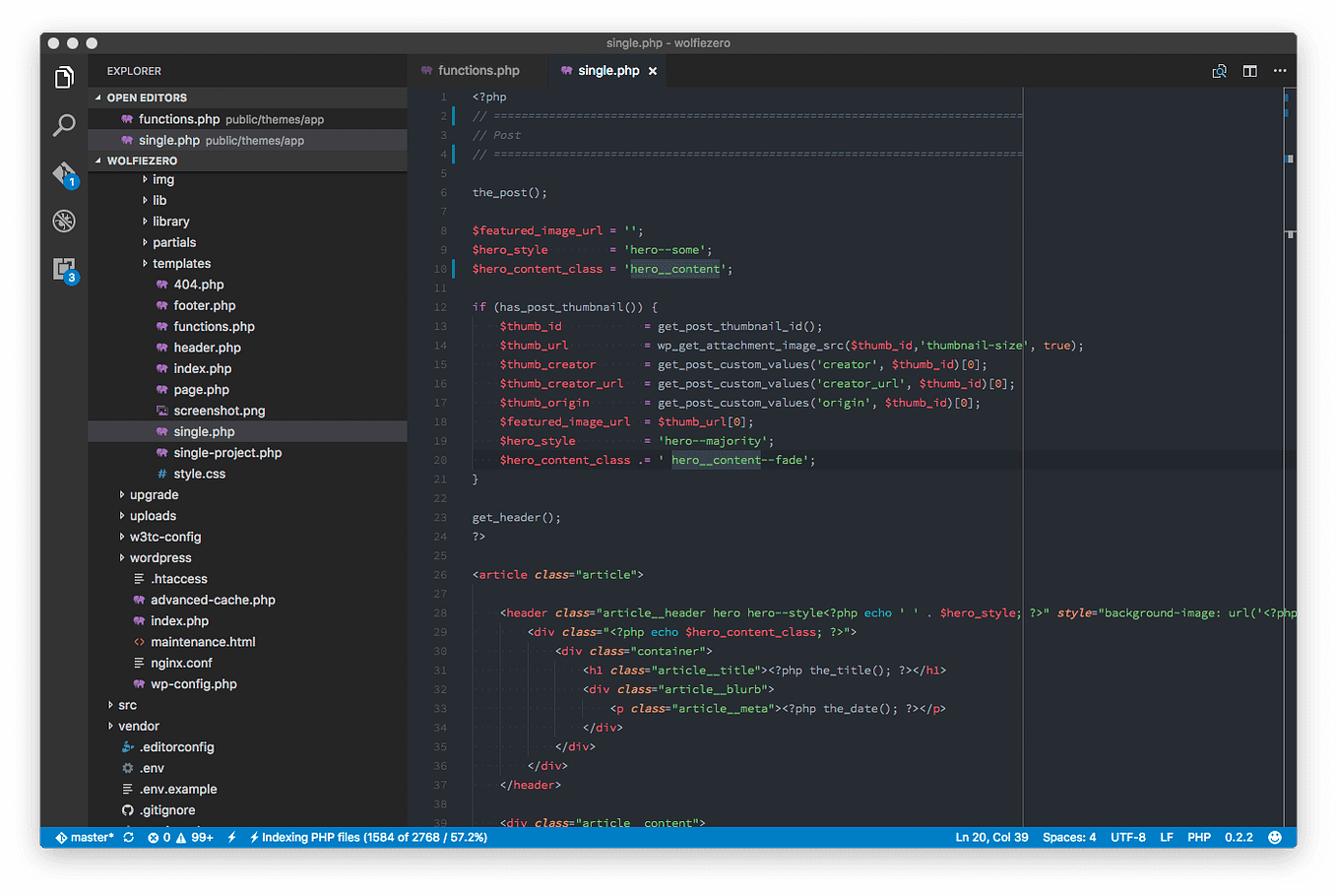1337x896 pixels.
Task: Open 404.php in the file tree
Action: [x=248, y=285]
